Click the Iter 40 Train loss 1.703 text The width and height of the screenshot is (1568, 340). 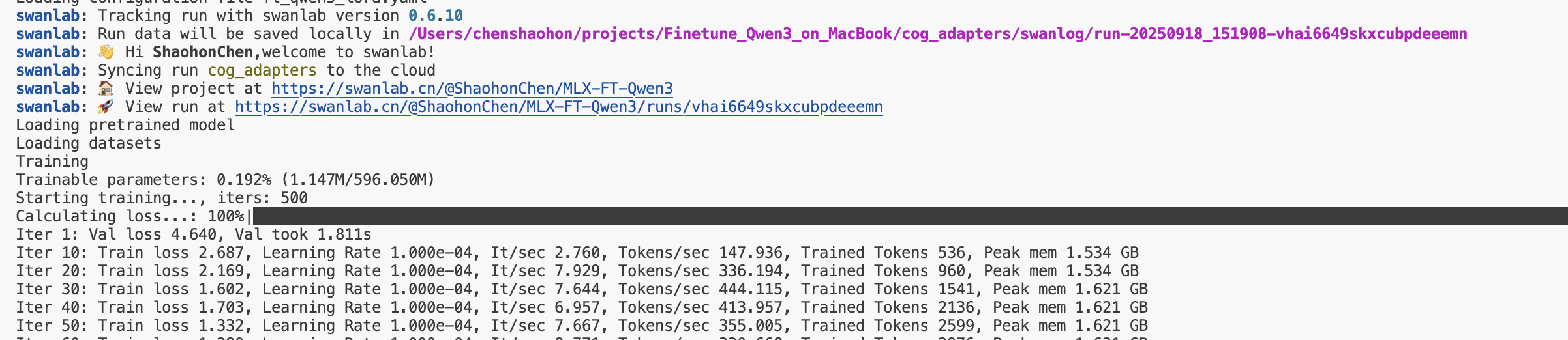[130, 307]
